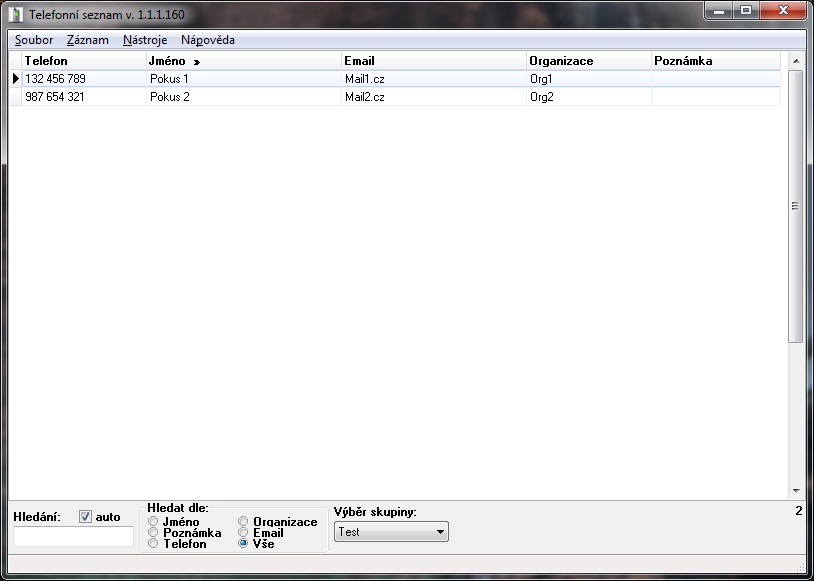814x581 pixels.
Task: Select the phone cell 132 456 789
Action: [84, 78]
